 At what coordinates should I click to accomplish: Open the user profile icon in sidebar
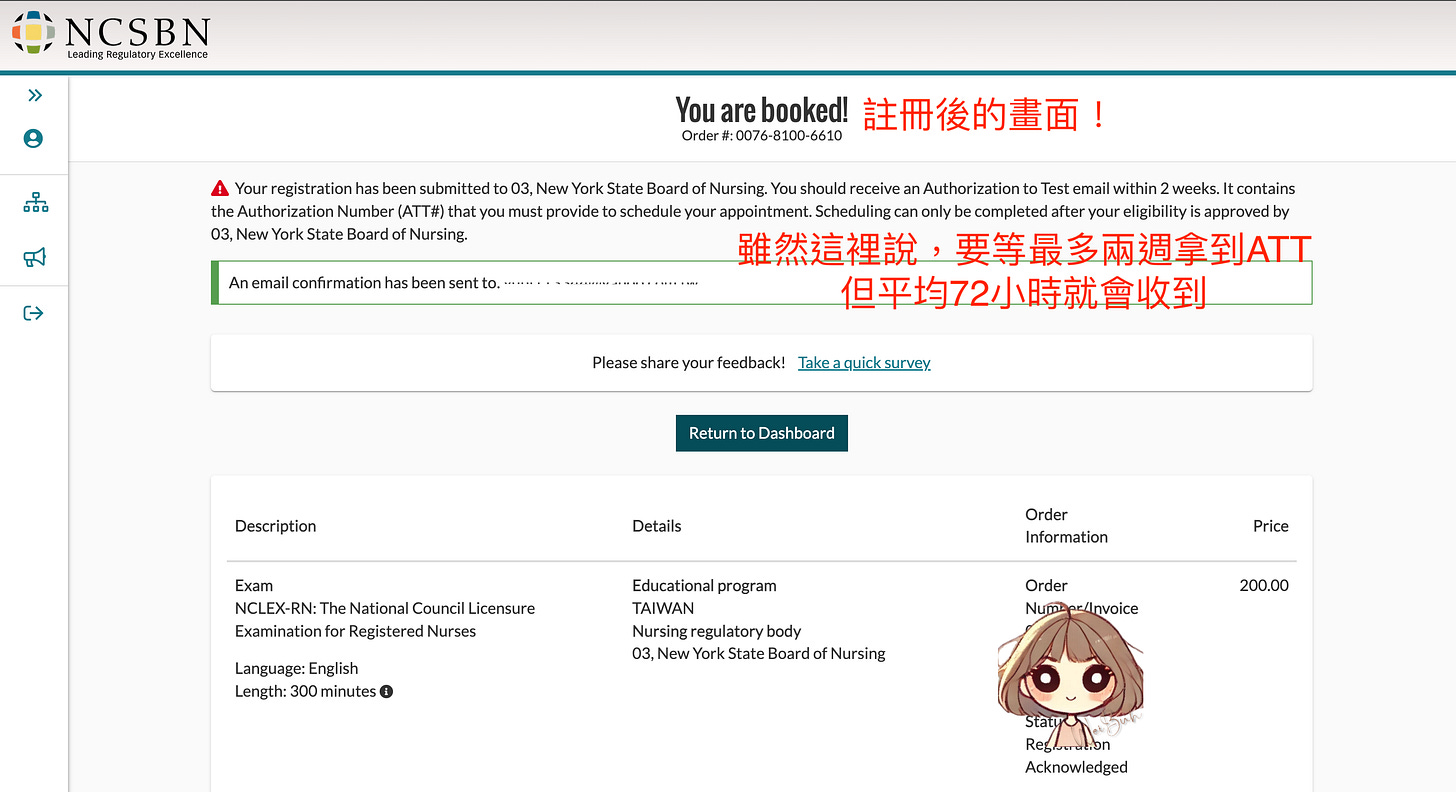[x=33, y=138]
